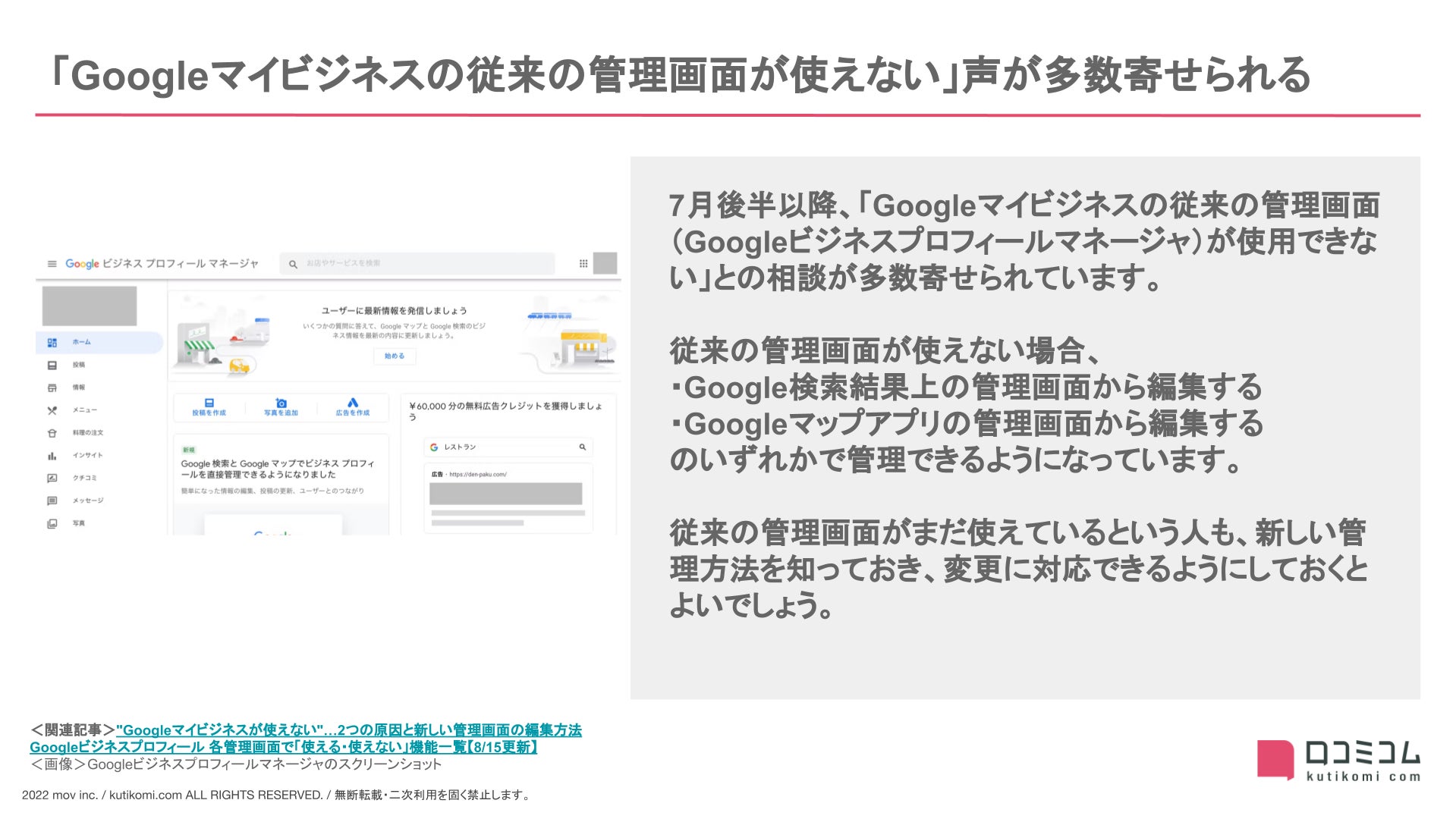Open インサイト in the sidebar
The image size is (1456, 819).
[x=76, y=456]
